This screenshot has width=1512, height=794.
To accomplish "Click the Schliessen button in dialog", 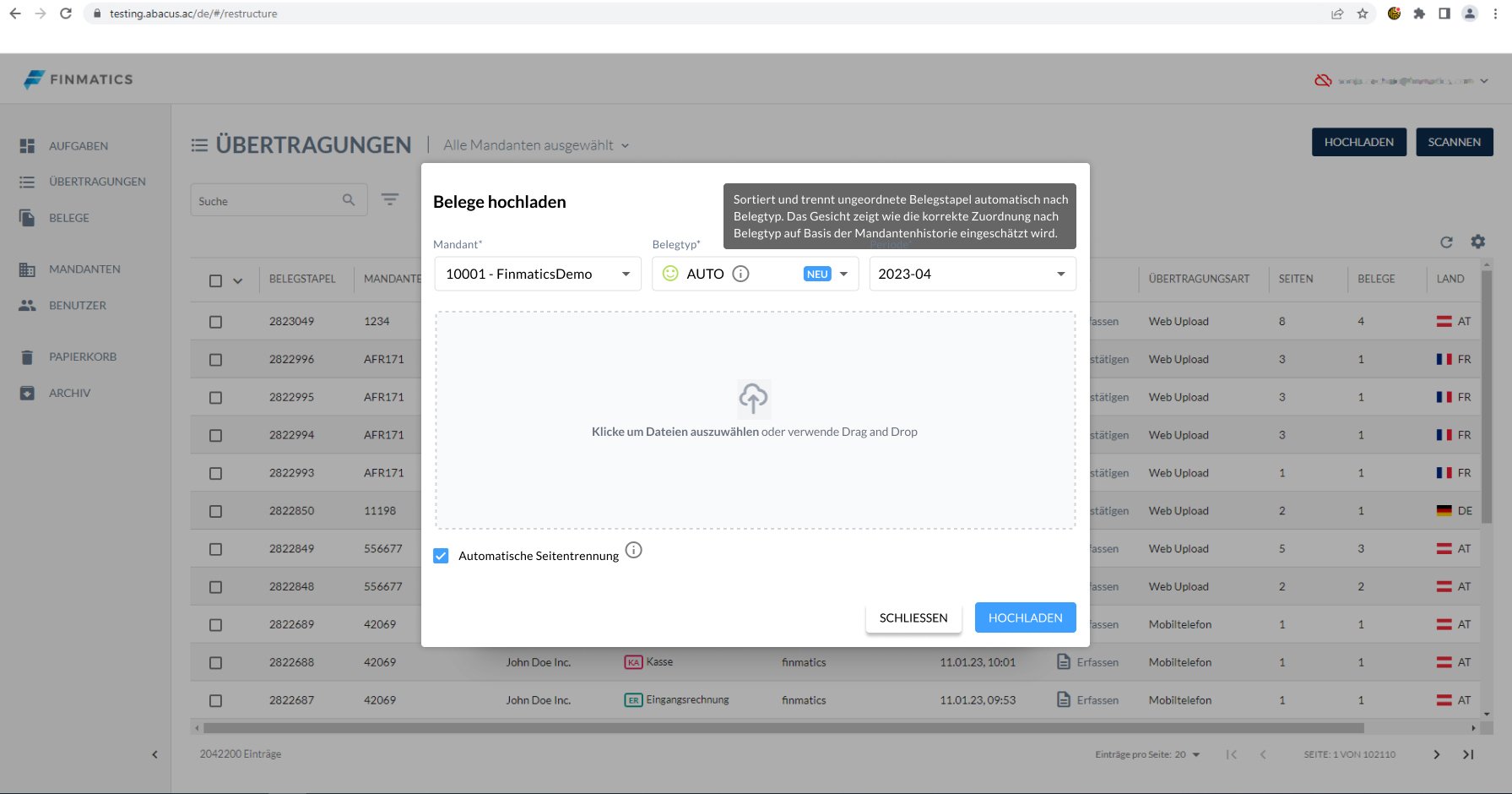I will click(913, 617).
